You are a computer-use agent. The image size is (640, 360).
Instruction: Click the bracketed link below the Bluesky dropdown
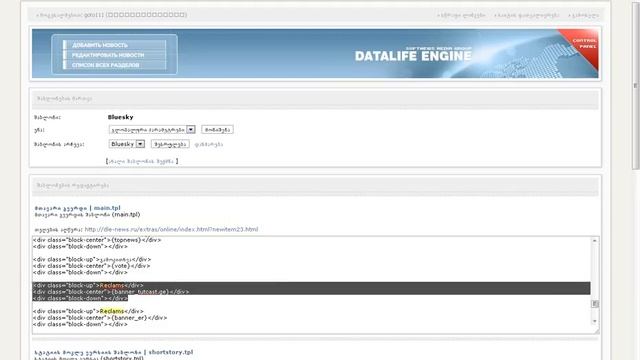point(142,161)
